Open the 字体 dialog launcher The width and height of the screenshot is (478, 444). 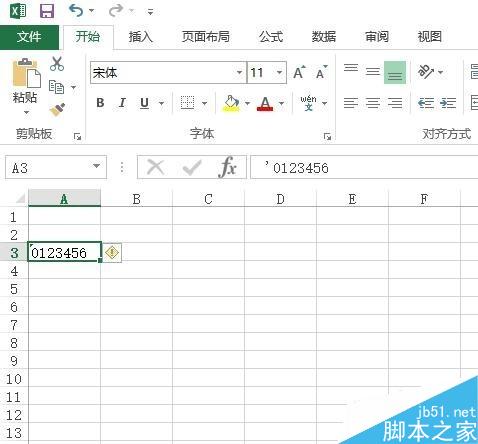pos(327,136)
